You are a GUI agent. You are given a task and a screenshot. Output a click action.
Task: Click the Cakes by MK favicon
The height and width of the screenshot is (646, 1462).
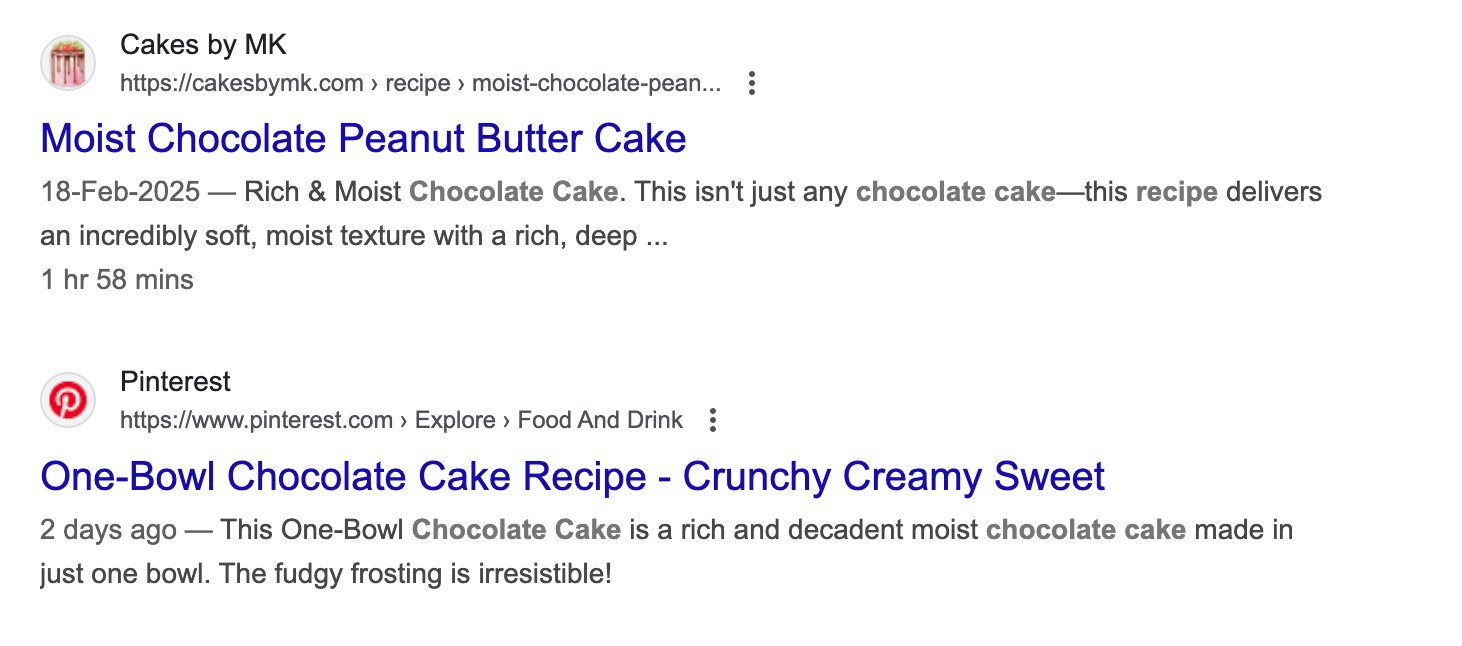[x=68, y=64]
